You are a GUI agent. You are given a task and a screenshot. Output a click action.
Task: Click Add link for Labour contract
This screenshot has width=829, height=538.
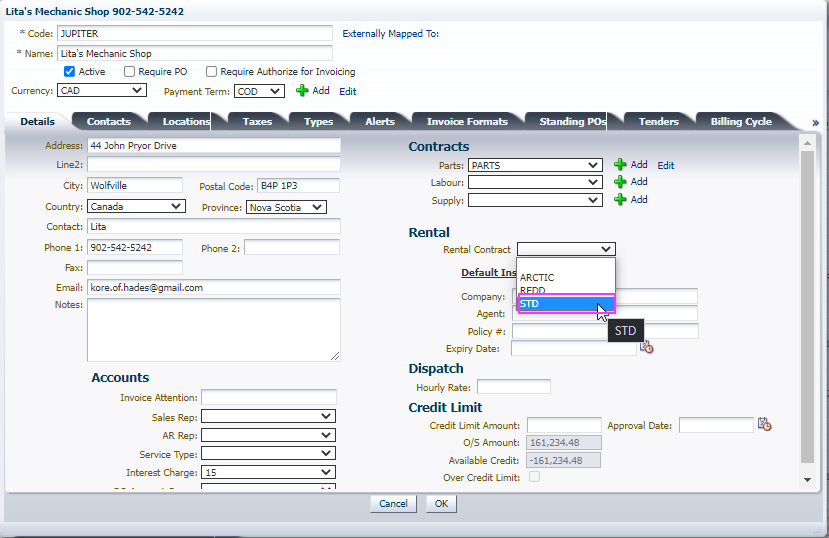tap(639, 182)
